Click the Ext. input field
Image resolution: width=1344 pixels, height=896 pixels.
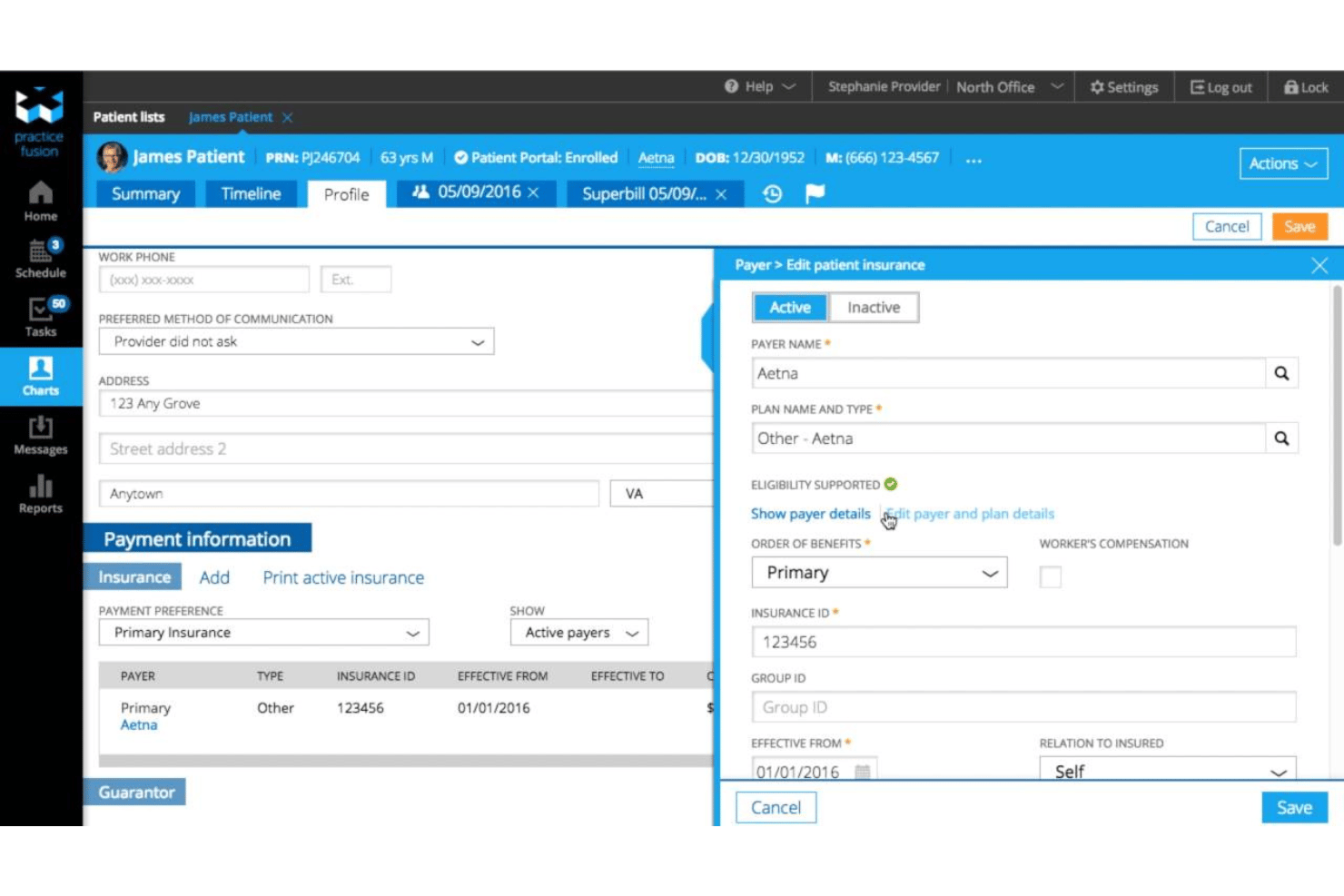pos(356,280)
